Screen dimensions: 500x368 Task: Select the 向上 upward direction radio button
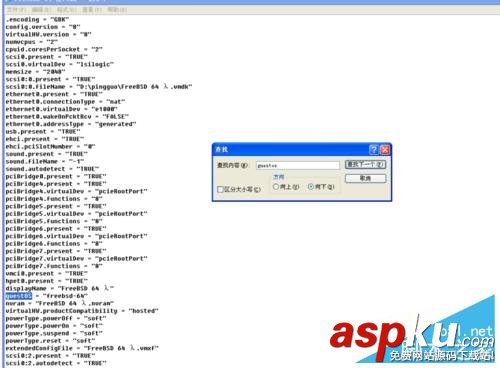coord(276,187)
